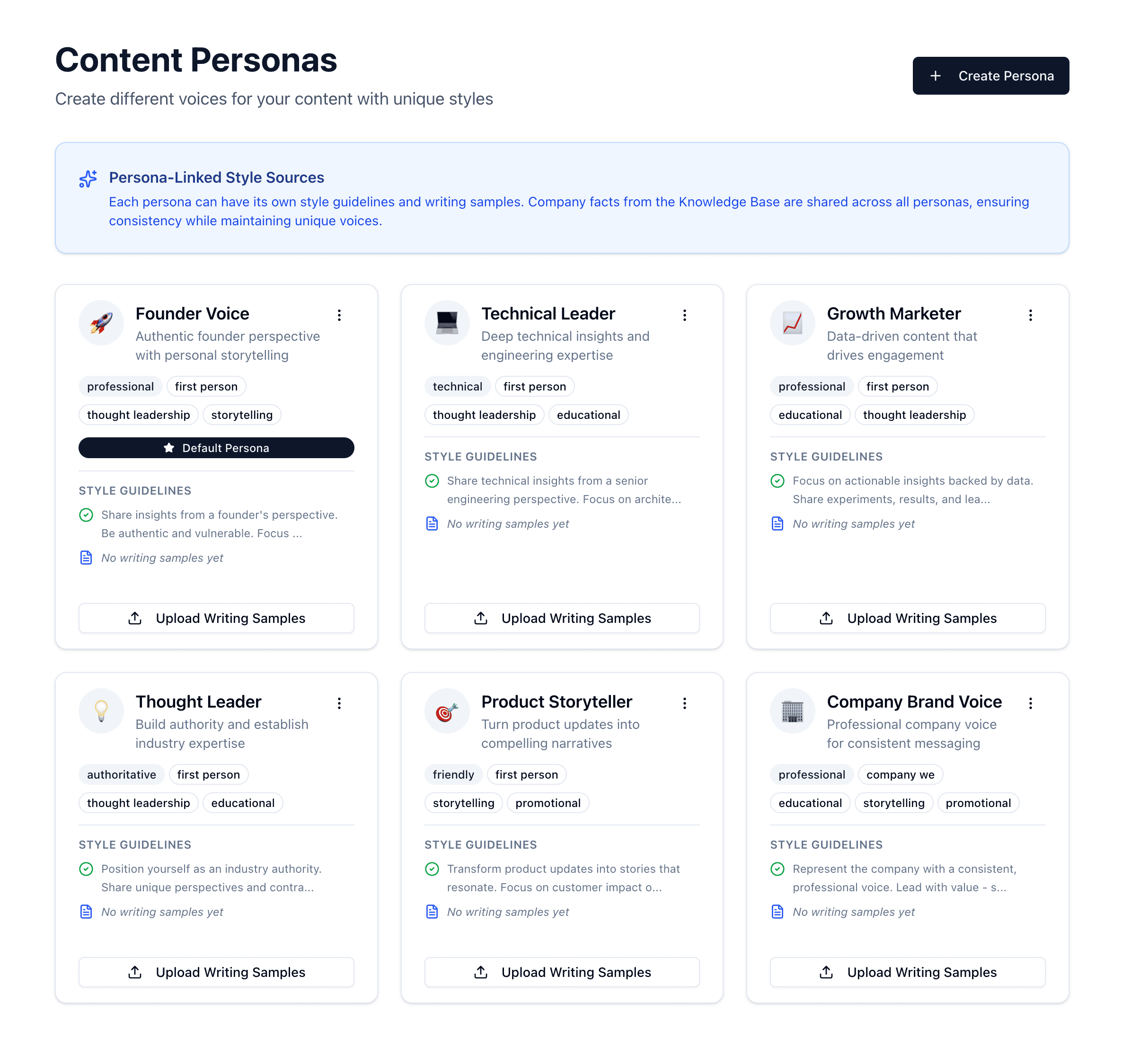Open the options menu for Company Brand Voice
This screenshot has height=1064, width=1131.
pyautogui.click(x=1030, y=703)
